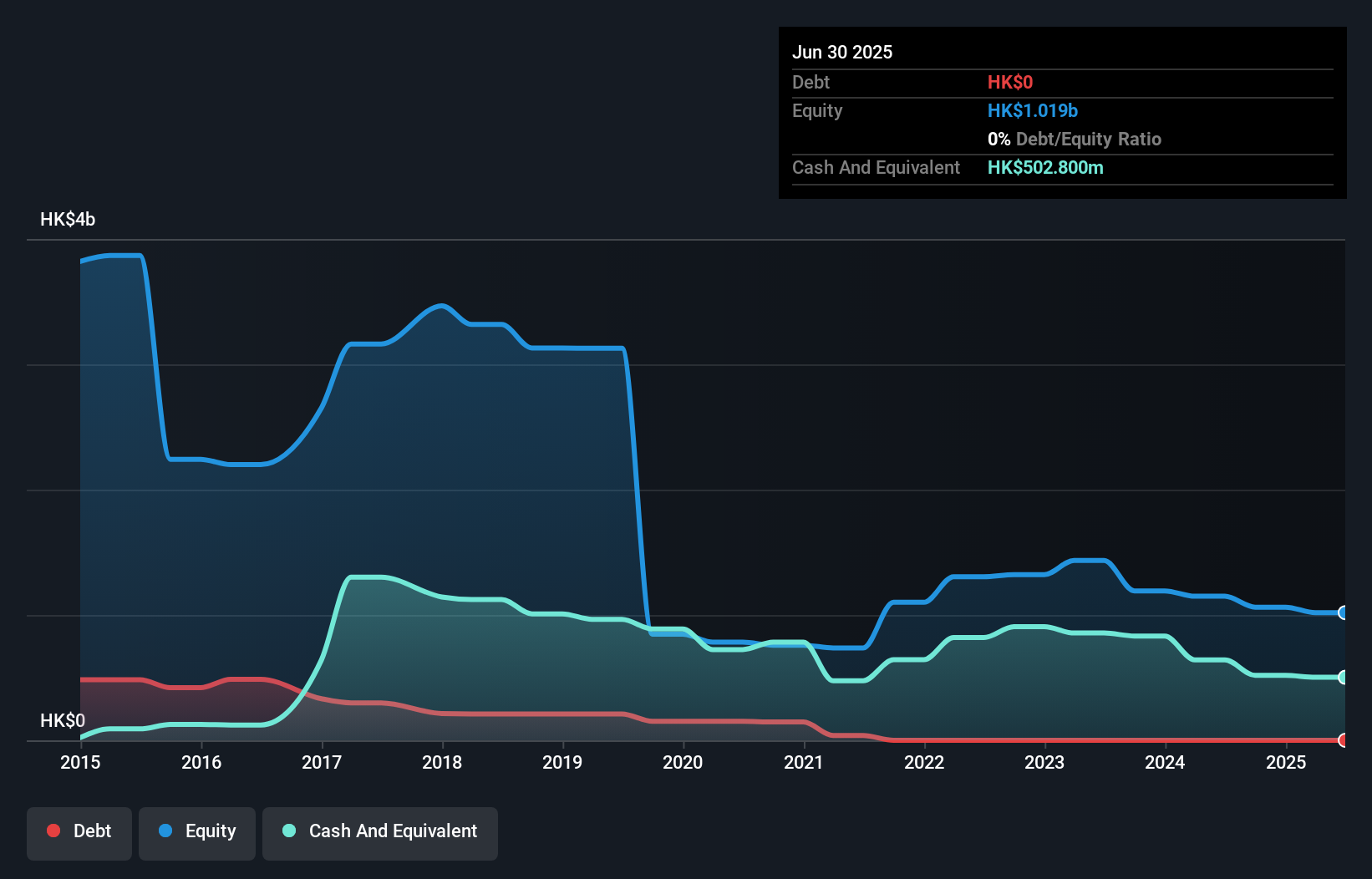
Task: Select the Debt endpoint marker at 2025
Action: click(1343, 739)
